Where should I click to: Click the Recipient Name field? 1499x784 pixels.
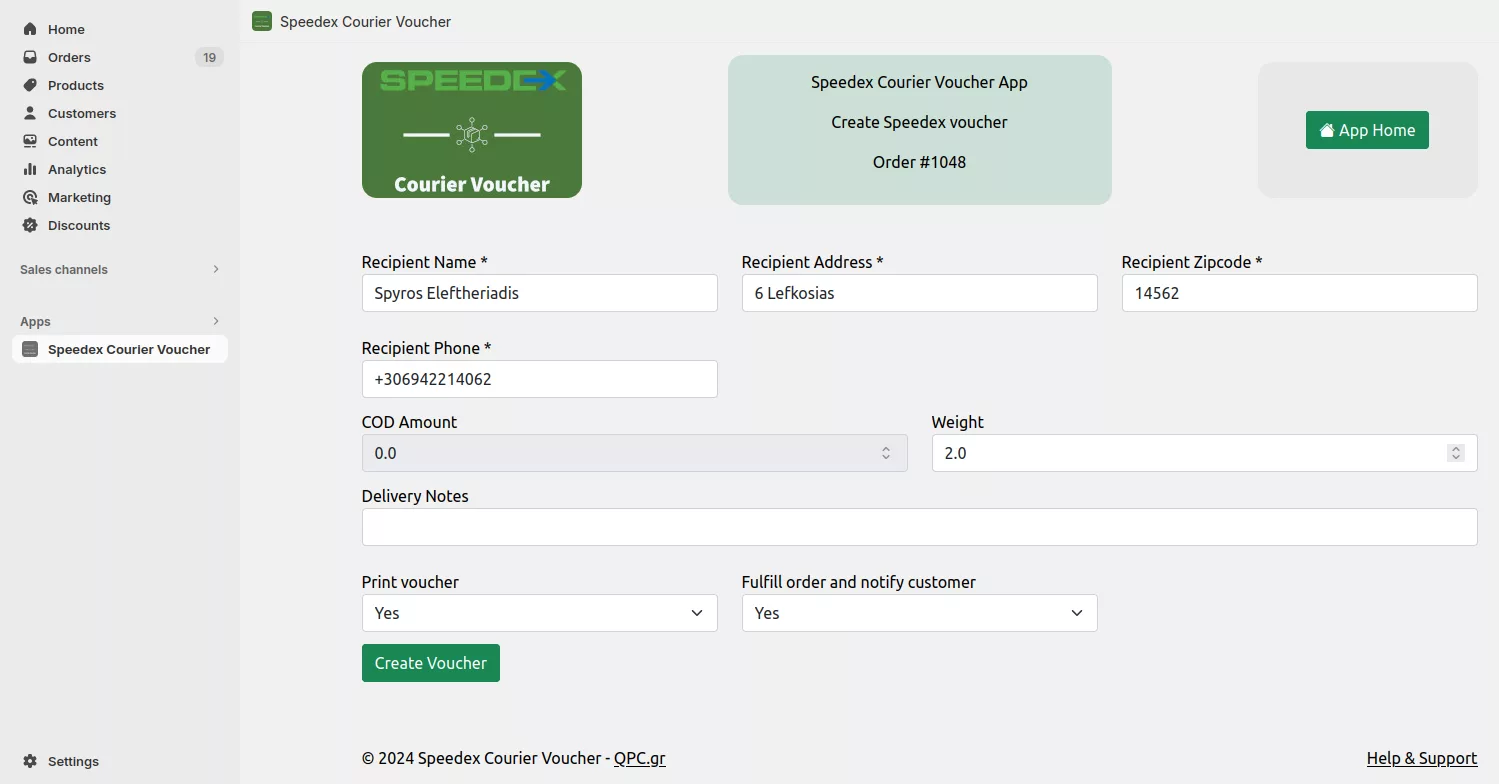coord(540,293)
